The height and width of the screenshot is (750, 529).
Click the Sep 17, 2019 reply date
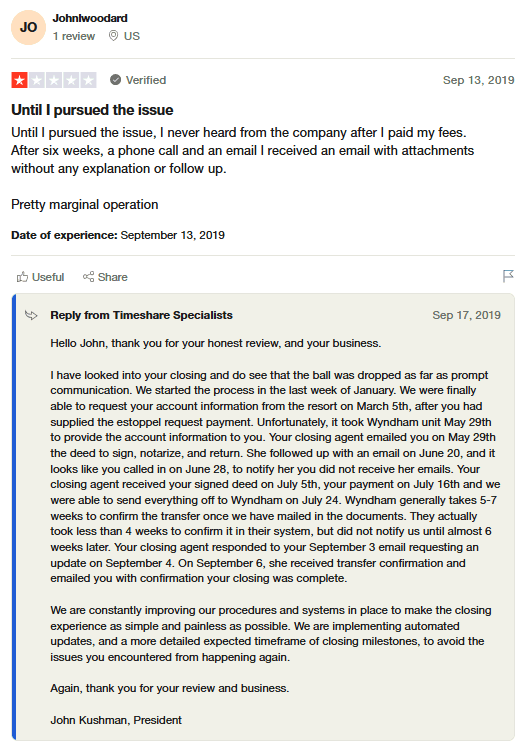point(466,315)
